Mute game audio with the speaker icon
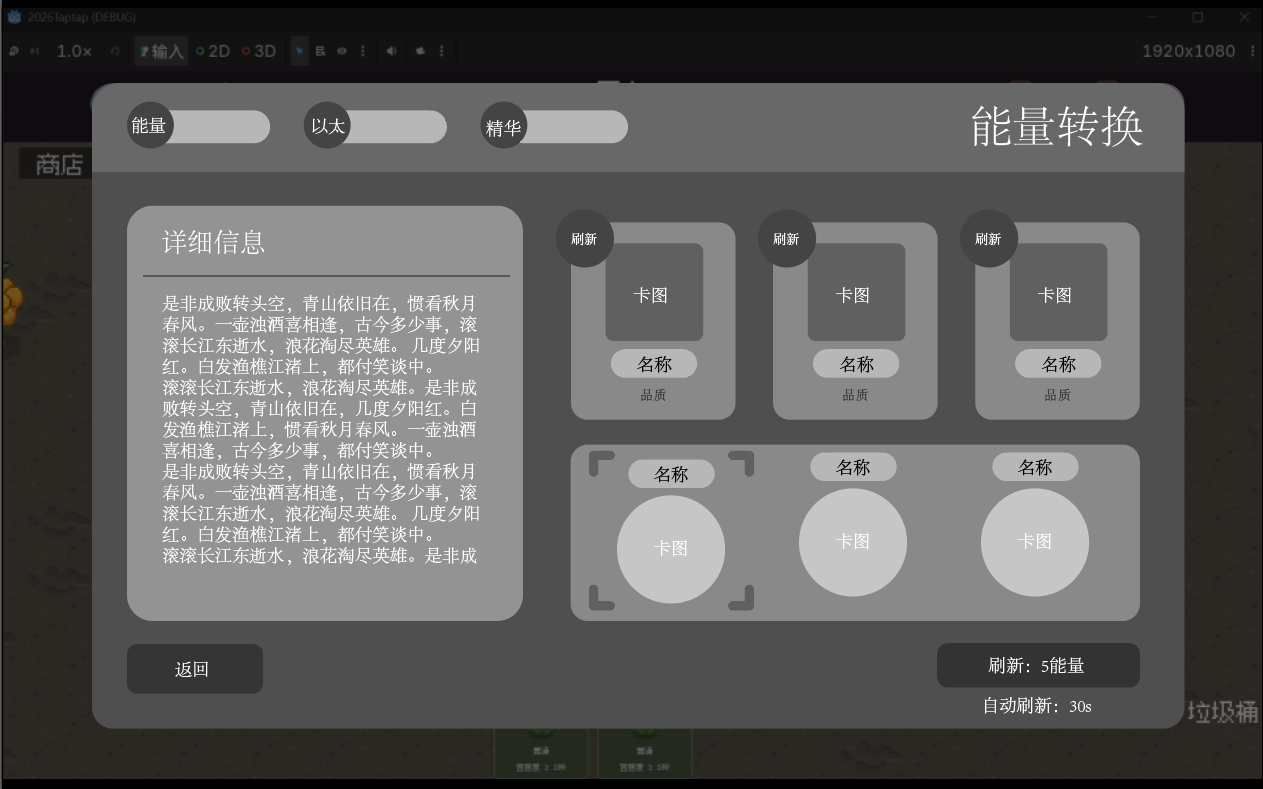The height and width of the screenshot is (789, 1263). coord(392,51)
